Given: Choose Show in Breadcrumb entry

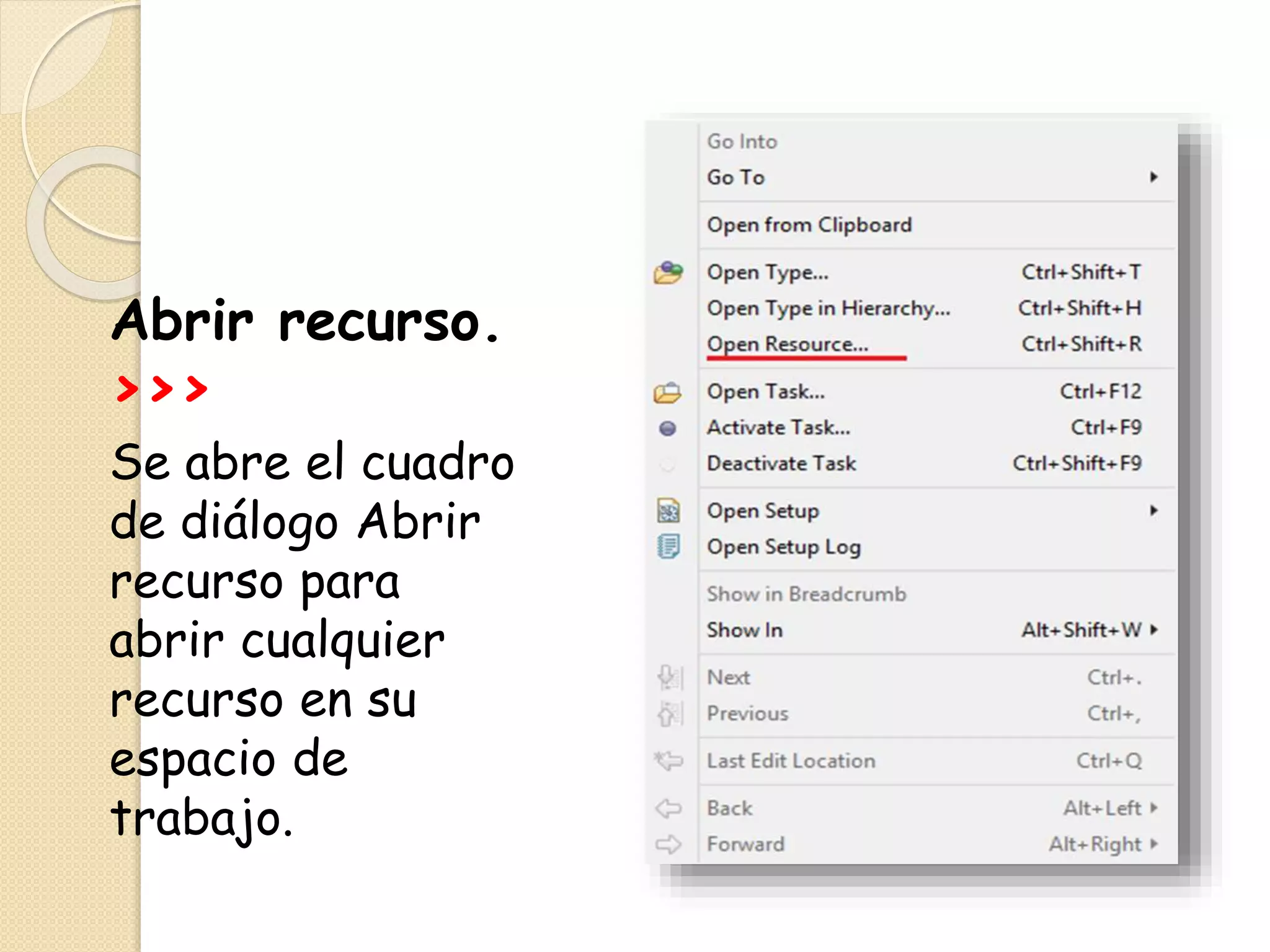Looking at the screenshot, I should click(x=938, y=594).
